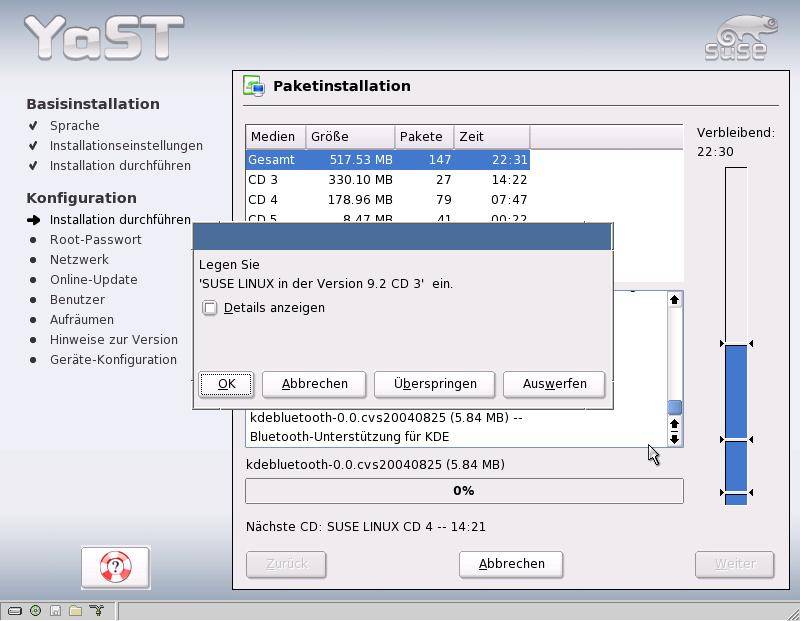
Task: Click Installation durchführen under Basisinstallation
Action: click(x=120, y=165)
